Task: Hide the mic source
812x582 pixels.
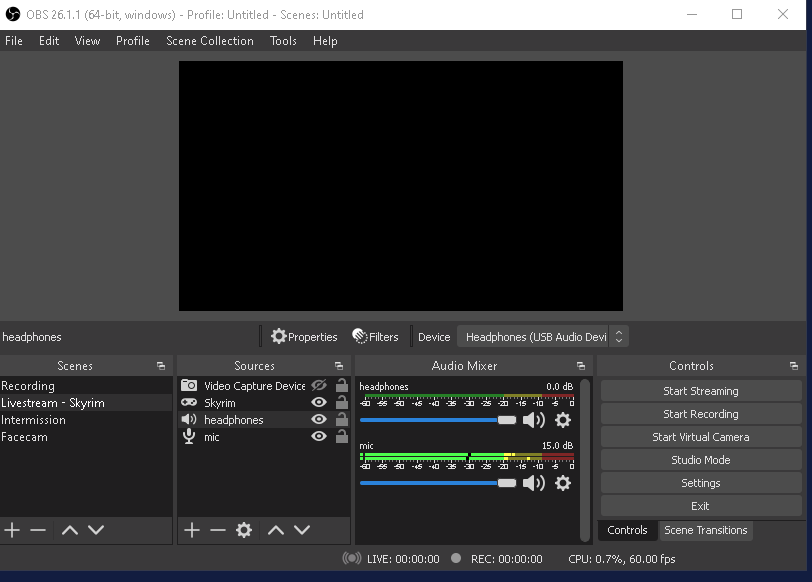Action: [x=319, y=436]
